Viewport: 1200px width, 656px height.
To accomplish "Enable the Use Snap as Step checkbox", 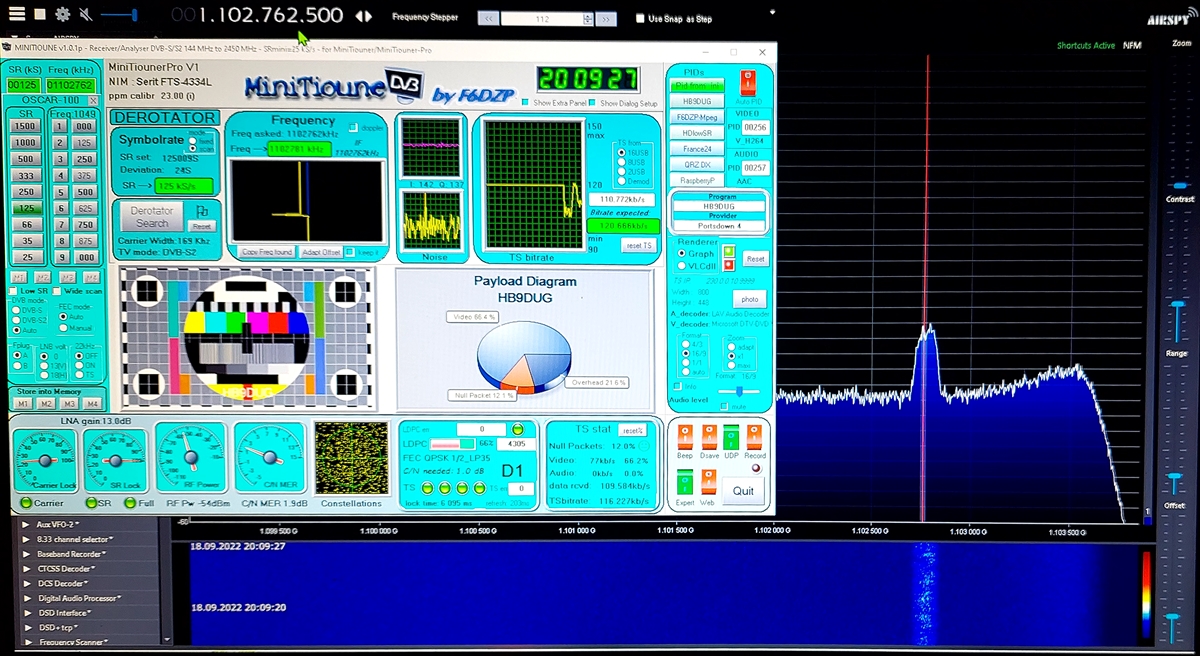I will pos(641,19).
